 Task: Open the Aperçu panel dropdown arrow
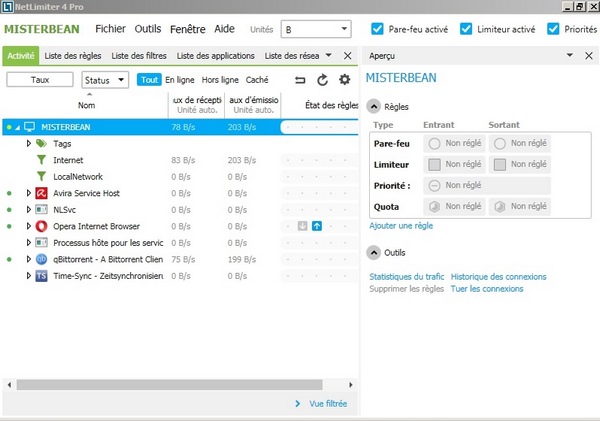point(570,55)
